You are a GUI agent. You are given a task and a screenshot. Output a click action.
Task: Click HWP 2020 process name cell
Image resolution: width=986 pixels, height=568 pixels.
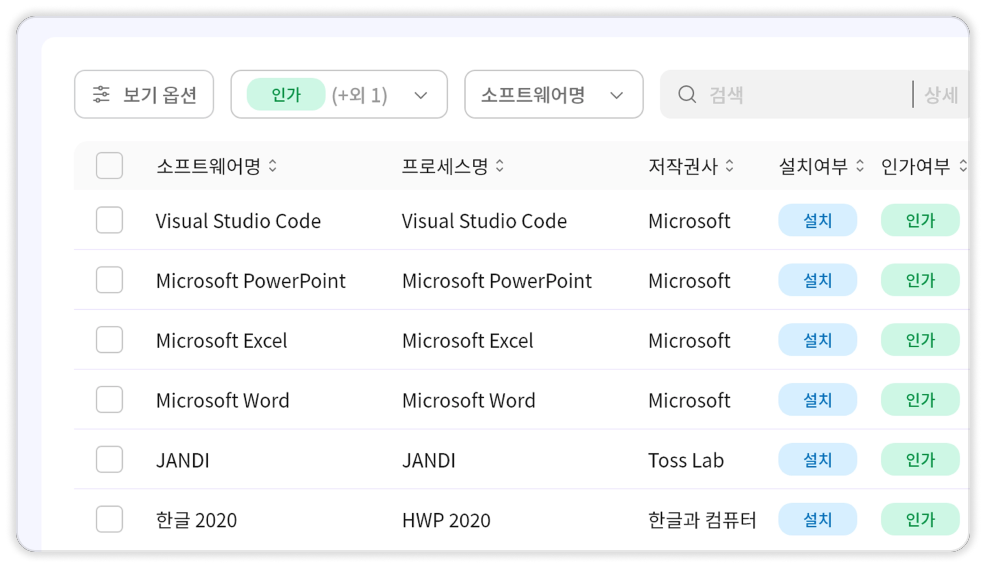pos(446,520)
